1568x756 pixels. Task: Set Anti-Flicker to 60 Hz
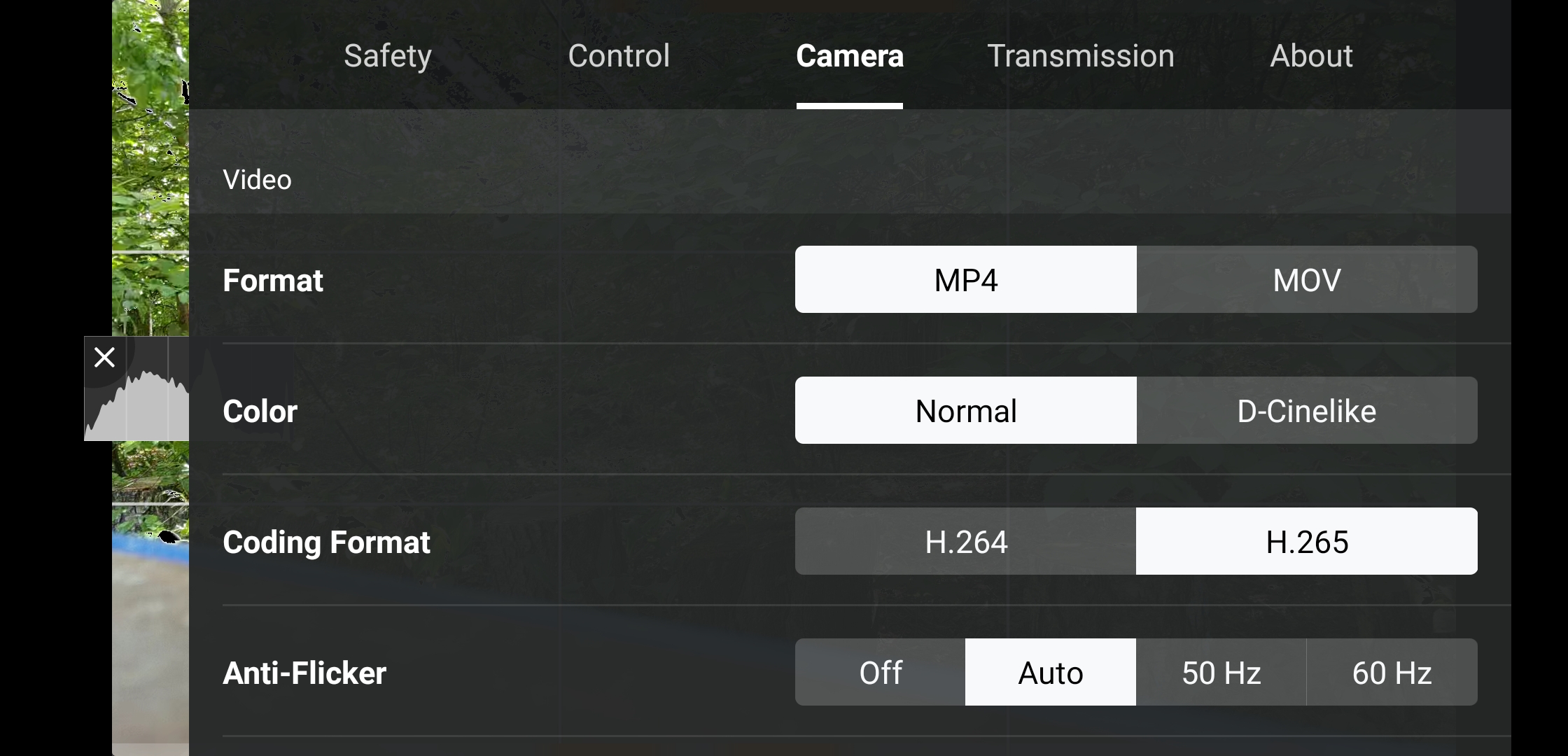[1392, 672]
